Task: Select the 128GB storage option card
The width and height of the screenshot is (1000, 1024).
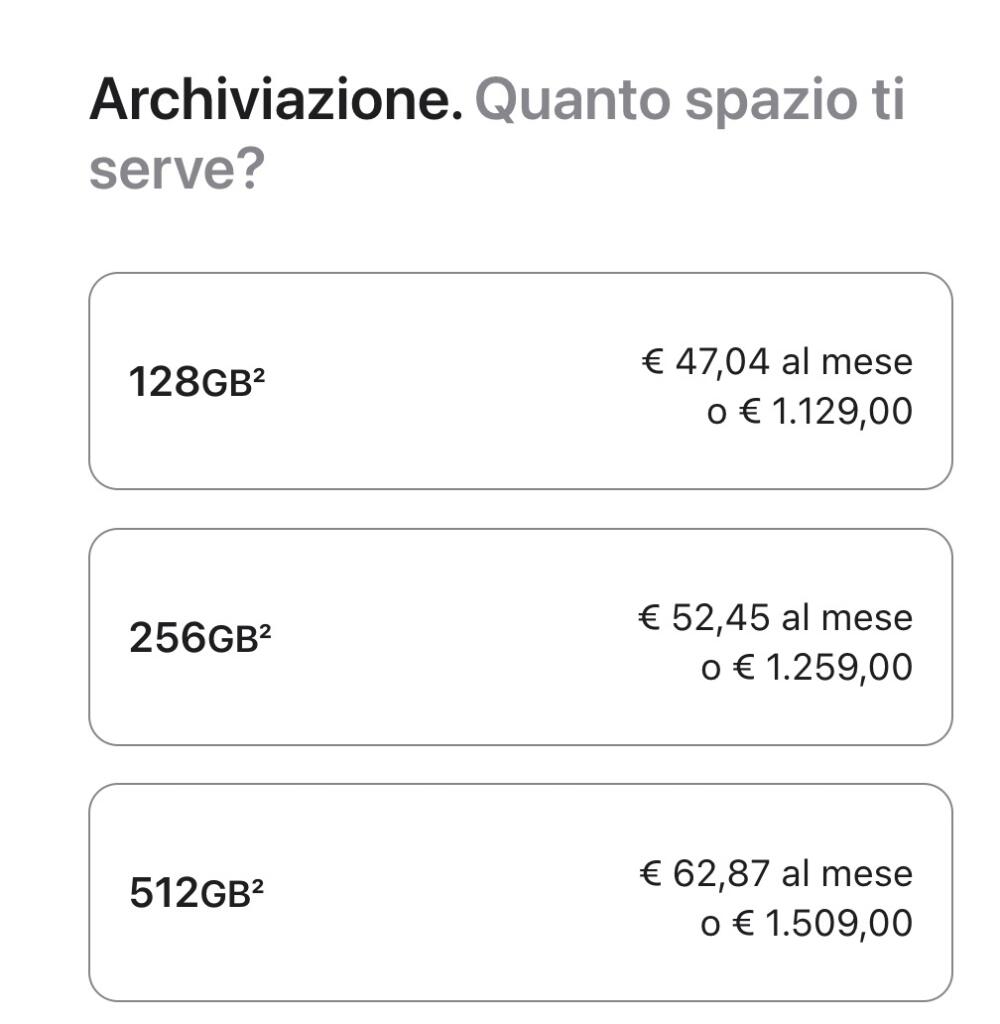Action: [x=520, y=381]
